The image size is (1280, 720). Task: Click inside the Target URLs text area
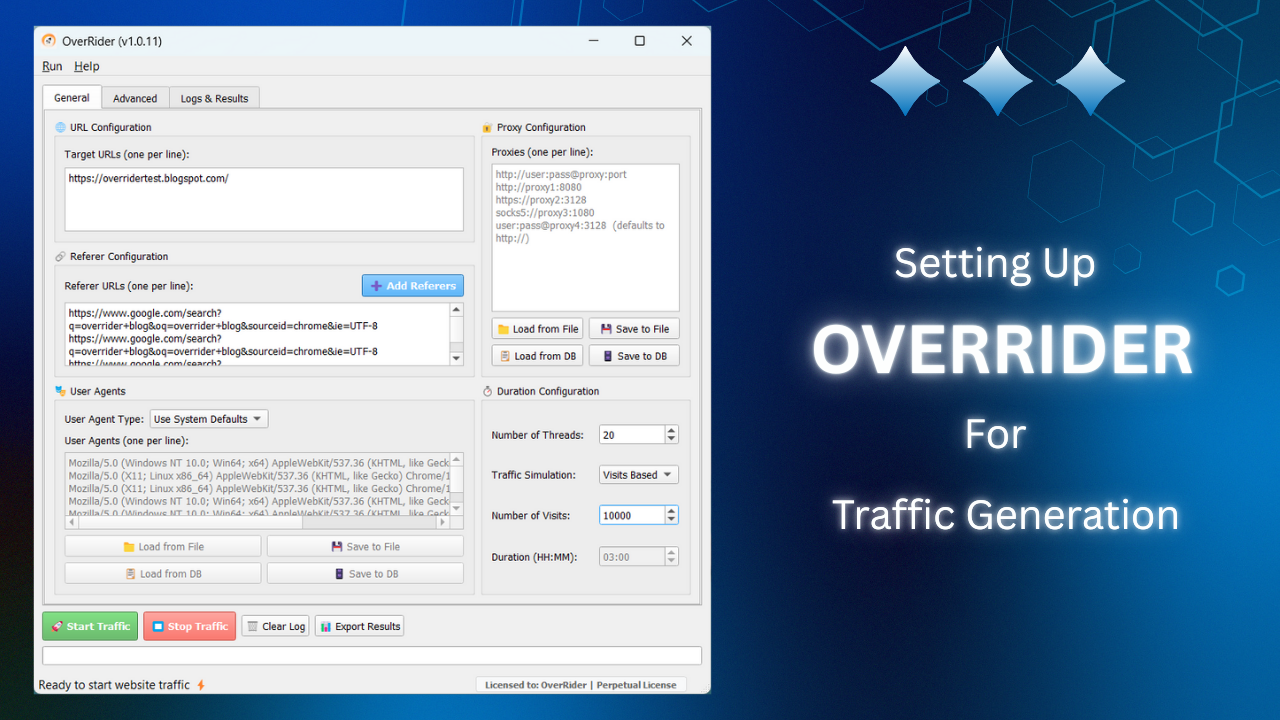pyautogui.click(x=263, y=198)
